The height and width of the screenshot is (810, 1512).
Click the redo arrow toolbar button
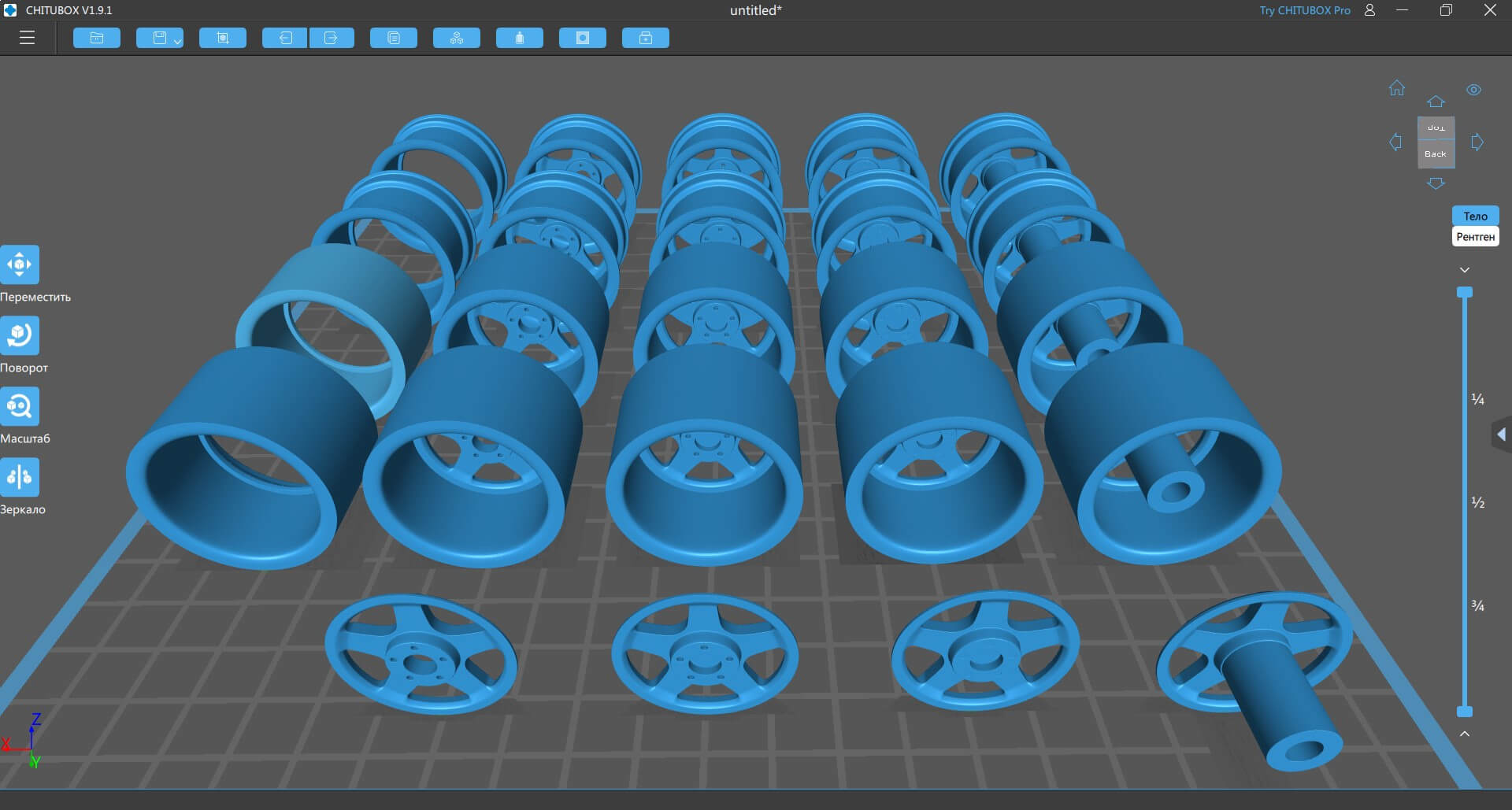tap(331, 38)
